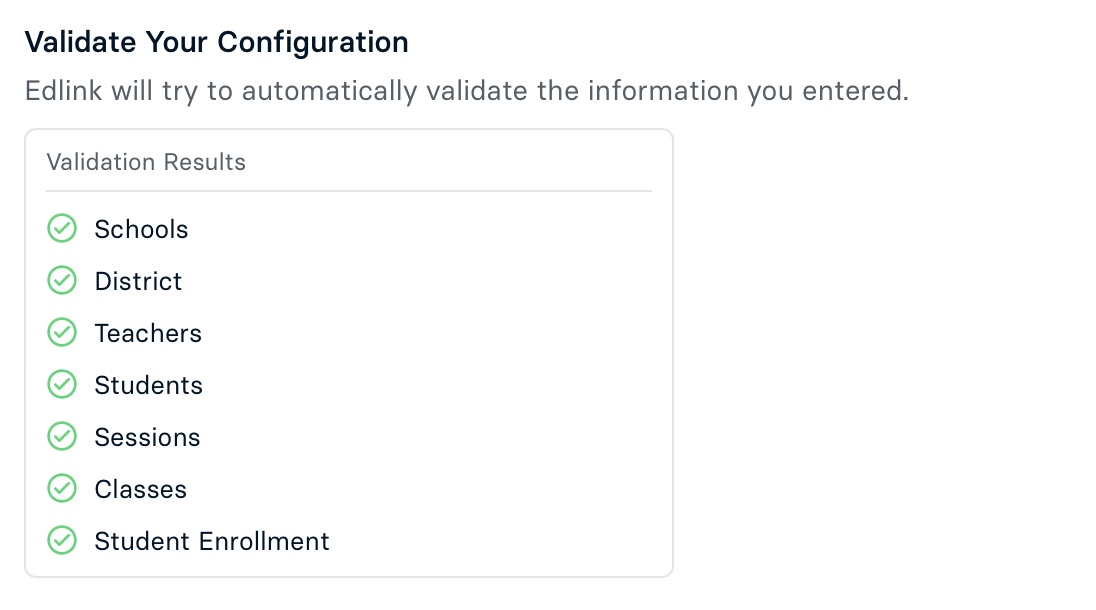
Task: Select the Classes validation result label
Action: tap(140, 489)
